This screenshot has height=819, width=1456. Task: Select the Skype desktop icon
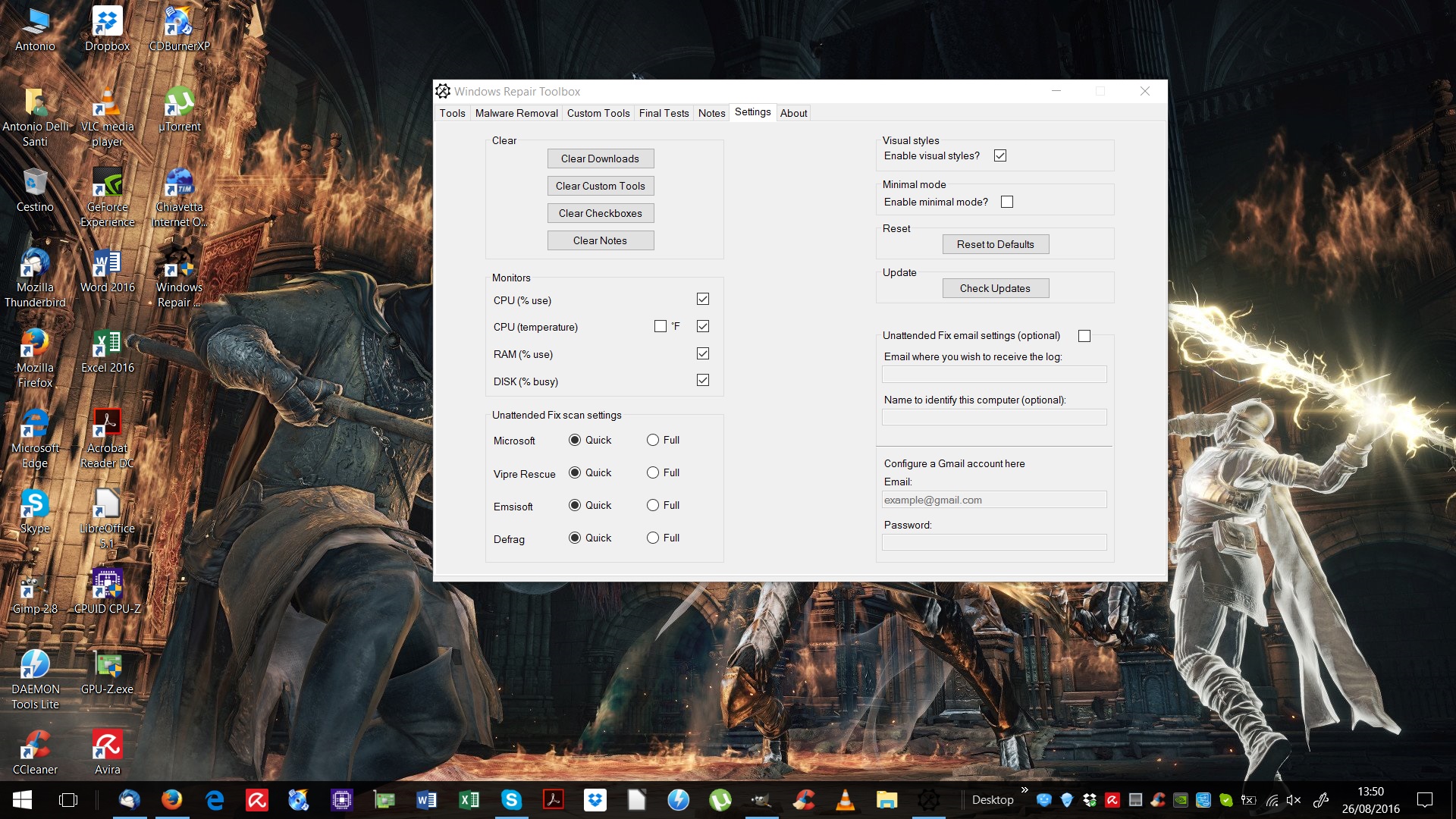pos(35,512)
